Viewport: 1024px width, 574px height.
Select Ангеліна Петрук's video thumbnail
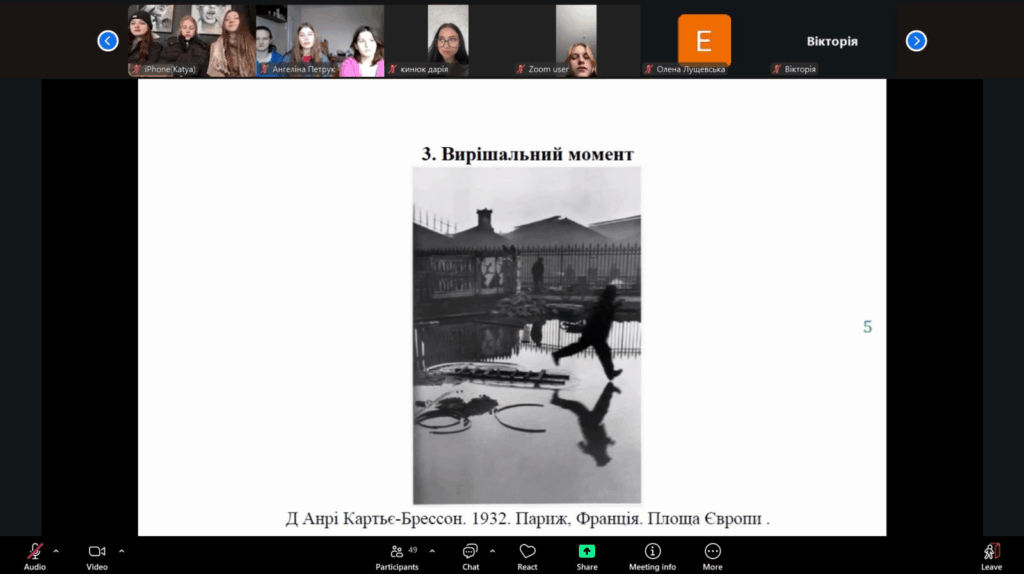click(x=320, y=41)
